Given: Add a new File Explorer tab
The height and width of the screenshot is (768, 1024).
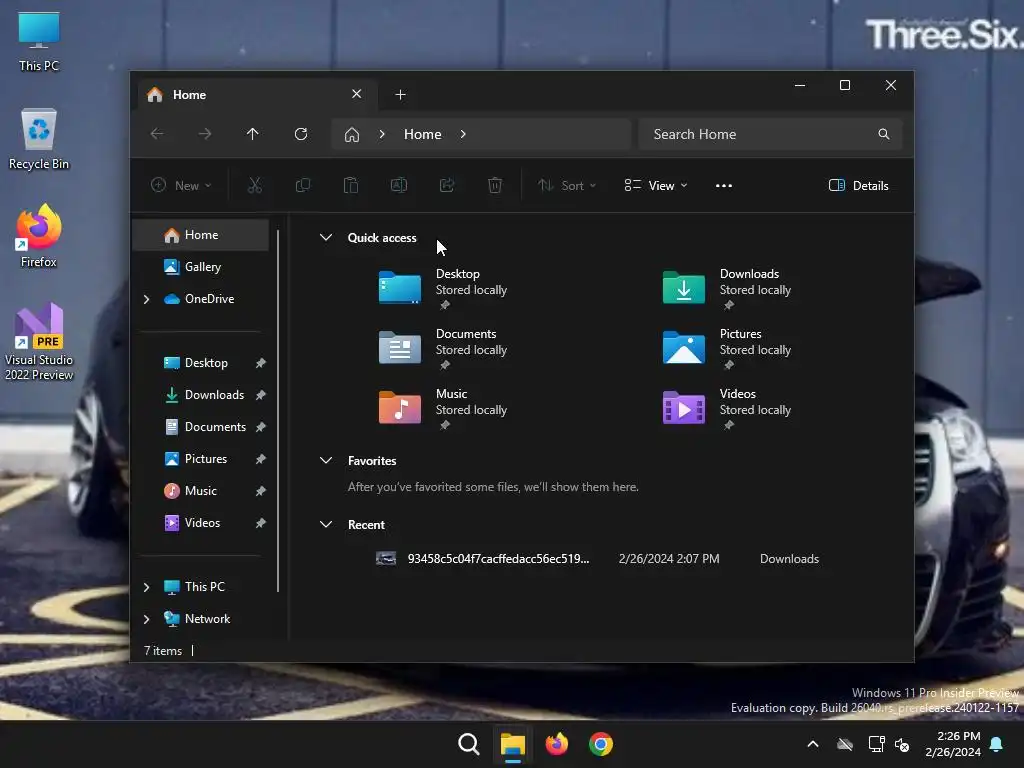Looking at the screenshot, I should (x=400, y=95).
